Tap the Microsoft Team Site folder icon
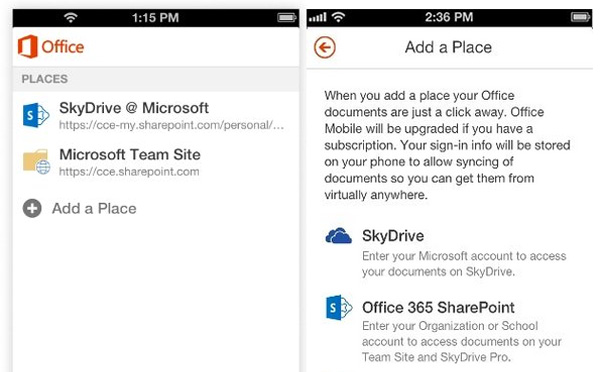This screenshot has width=600, height=372. 36,162
